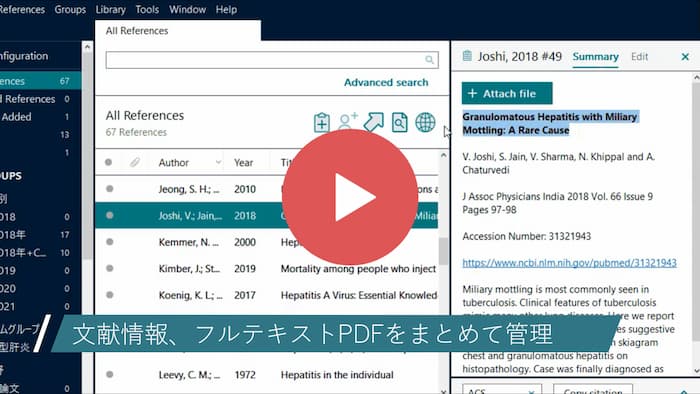Select the Recently Added sidebar item
700x394 pixels.
pyautogui.click(x=40, y=116)
